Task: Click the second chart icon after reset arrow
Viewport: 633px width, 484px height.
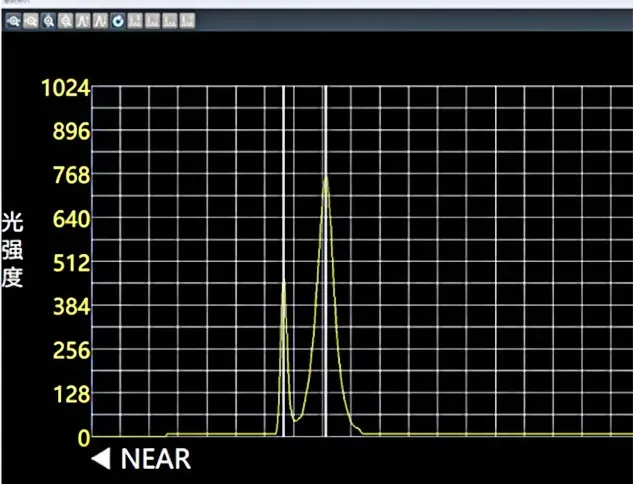Action: pos(153,21)
